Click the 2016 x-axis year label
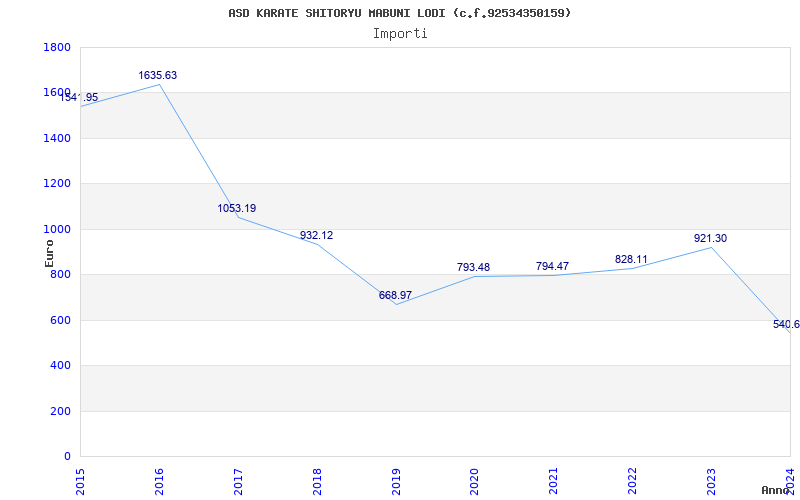 [159, 481]
